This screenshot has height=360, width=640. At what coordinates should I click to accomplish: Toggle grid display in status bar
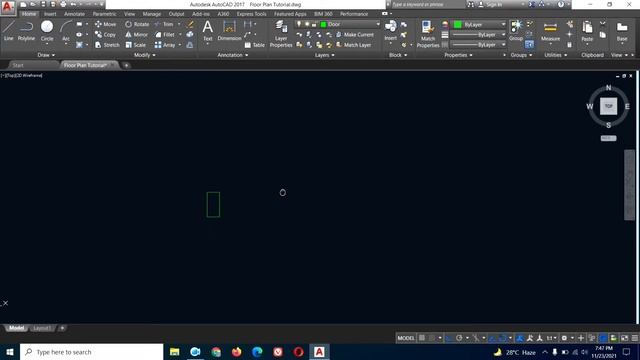tap(422, 338)
